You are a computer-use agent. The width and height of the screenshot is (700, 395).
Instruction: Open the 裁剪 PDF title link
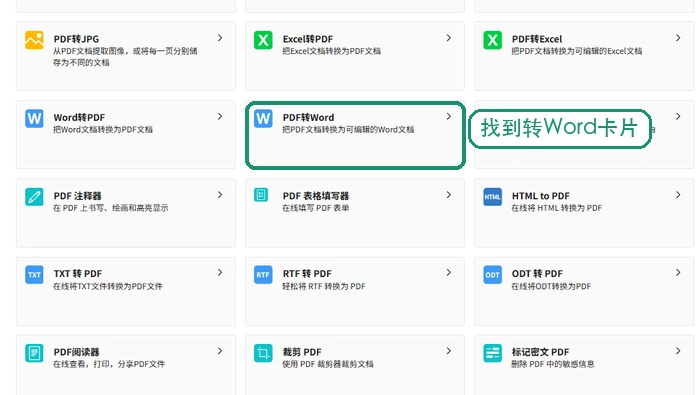(302, 352)
